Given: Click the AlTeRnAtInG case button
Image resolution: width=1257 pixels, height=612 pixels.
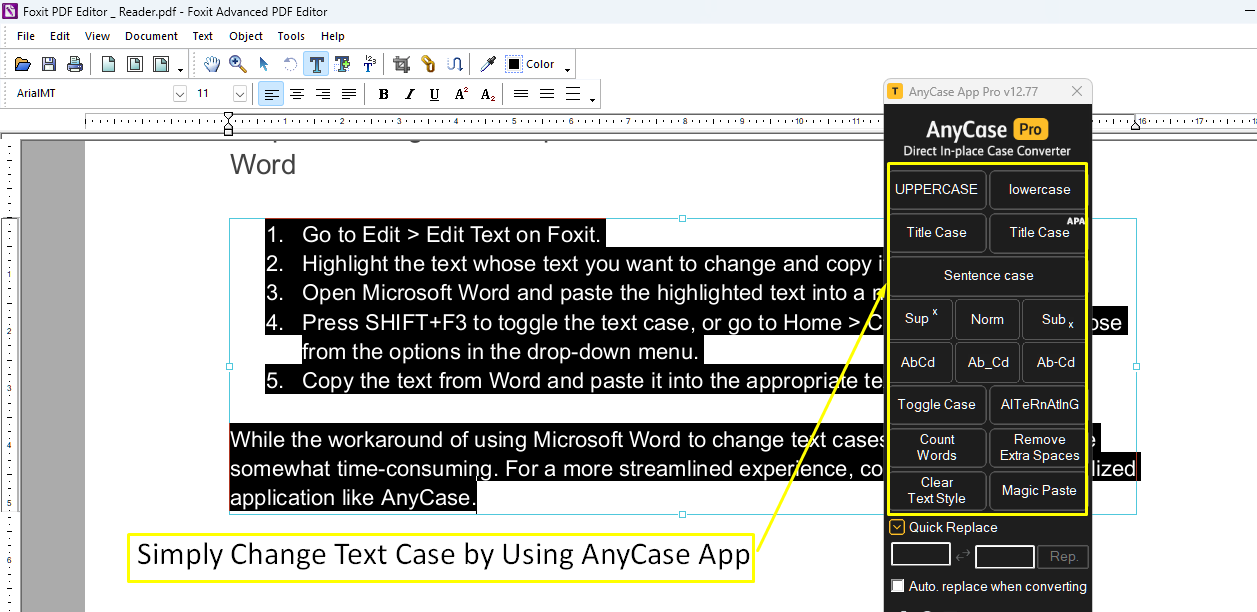Looking at the screenshot, I should pyautogui.click(x=1039, y=404).
